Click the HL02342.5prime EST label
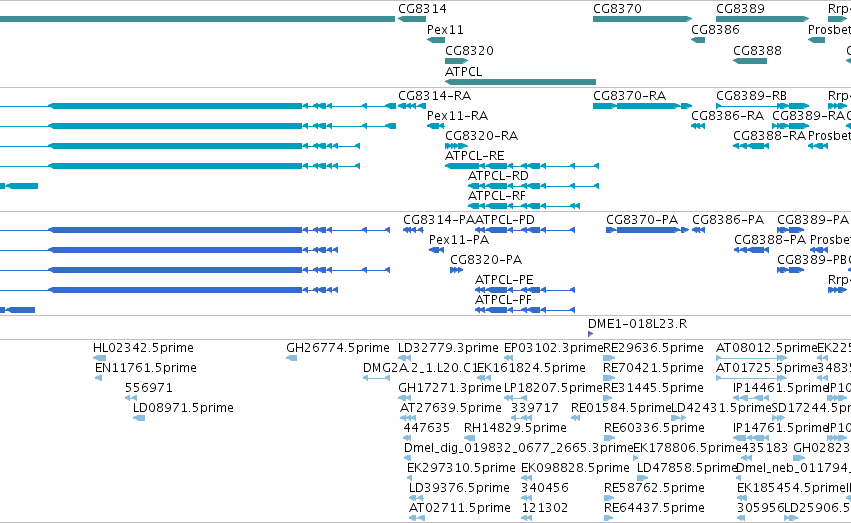851x523 pixels. [143, 348]
